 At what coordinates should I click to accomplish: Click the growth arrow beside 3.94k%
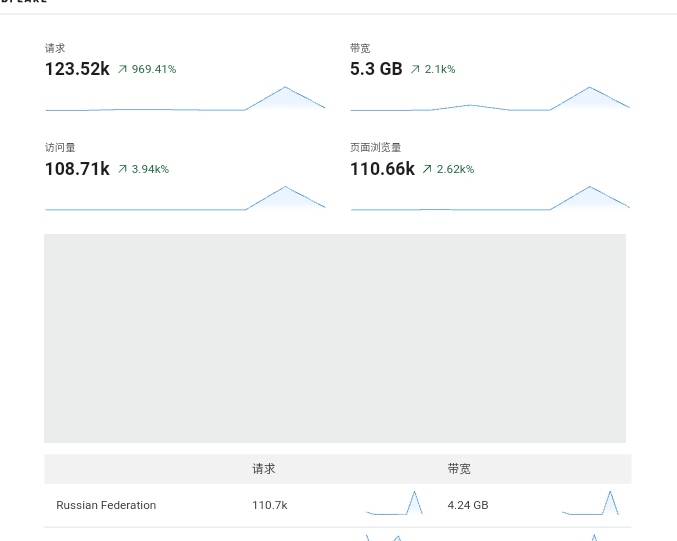pos(122,170)
